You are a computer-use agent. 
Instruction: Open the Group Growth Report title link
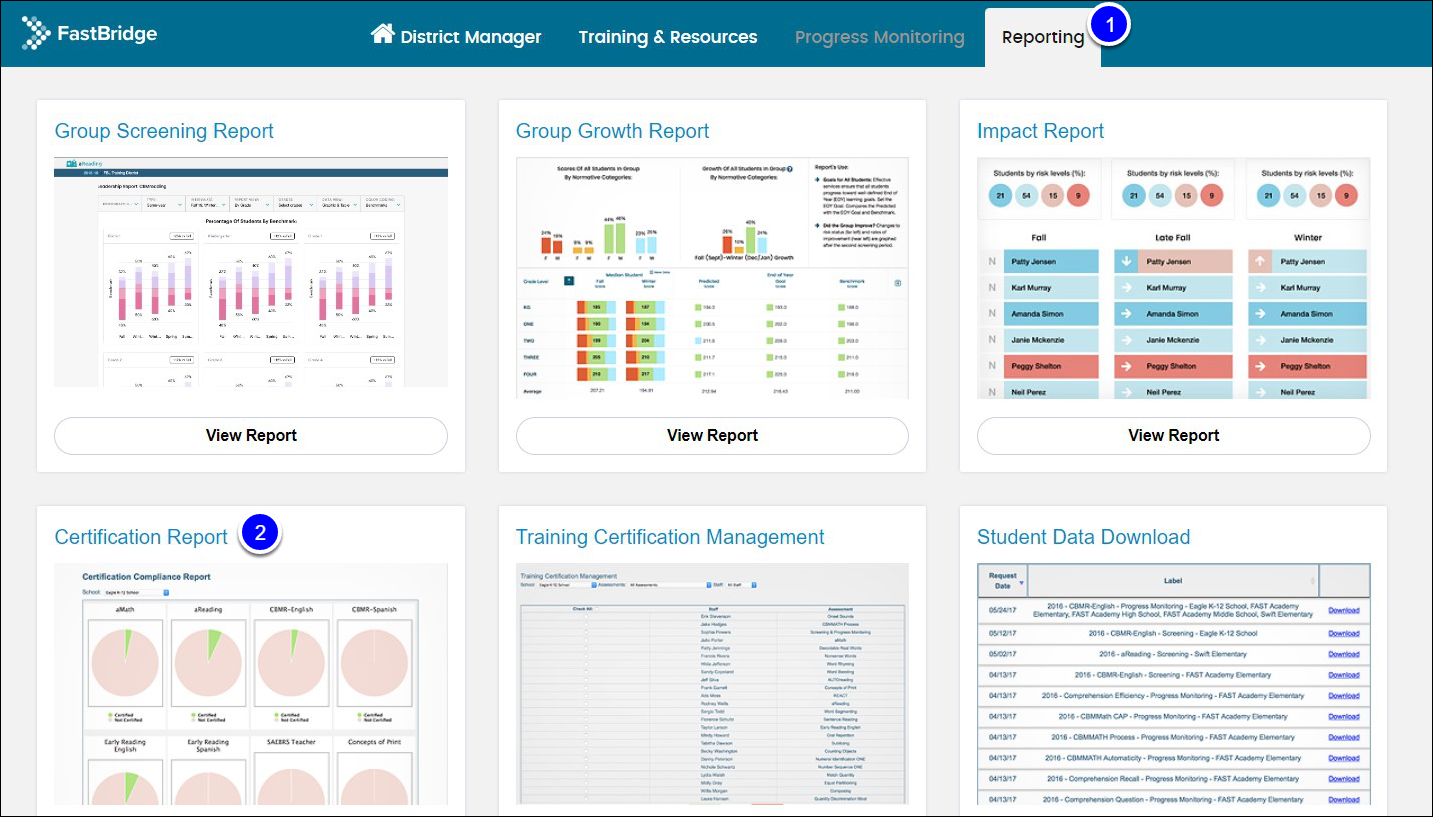[x=612, y=131]
